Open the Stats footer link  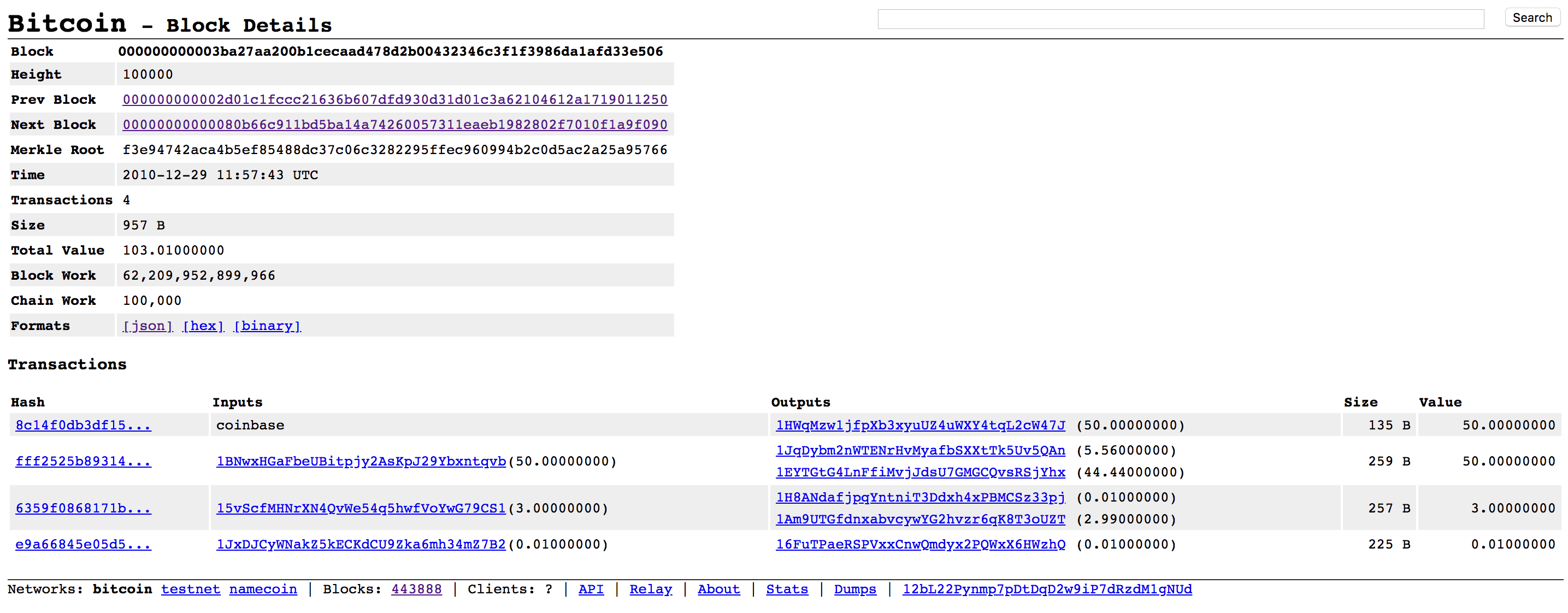point(786,590)
